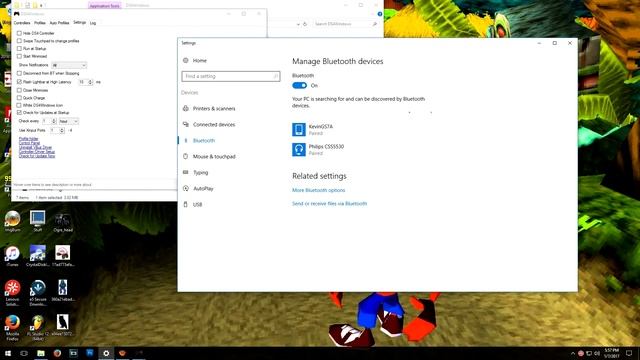
Task: Click the Uninstall VBus Driver link
Action: (x=35, y=147)
